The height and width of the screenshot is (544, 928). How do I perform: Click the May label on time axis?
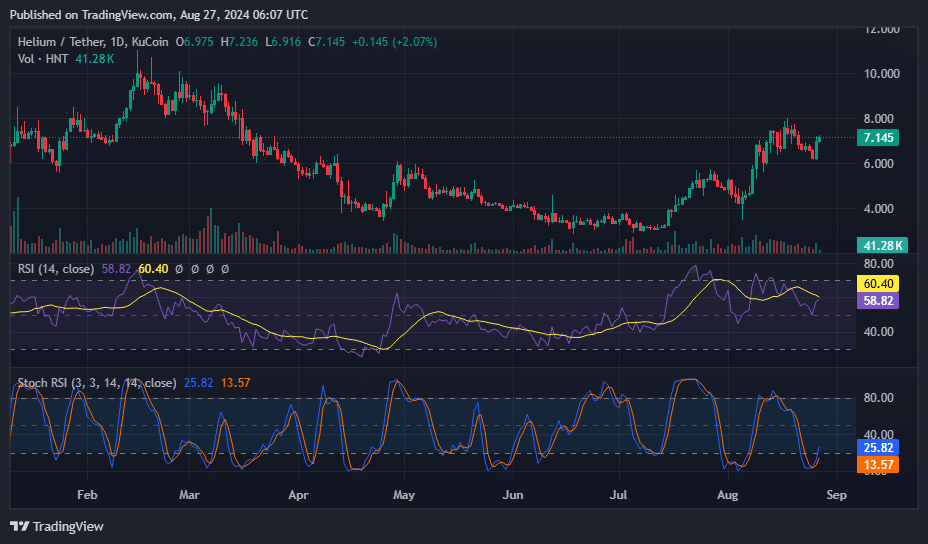point(404,495)
